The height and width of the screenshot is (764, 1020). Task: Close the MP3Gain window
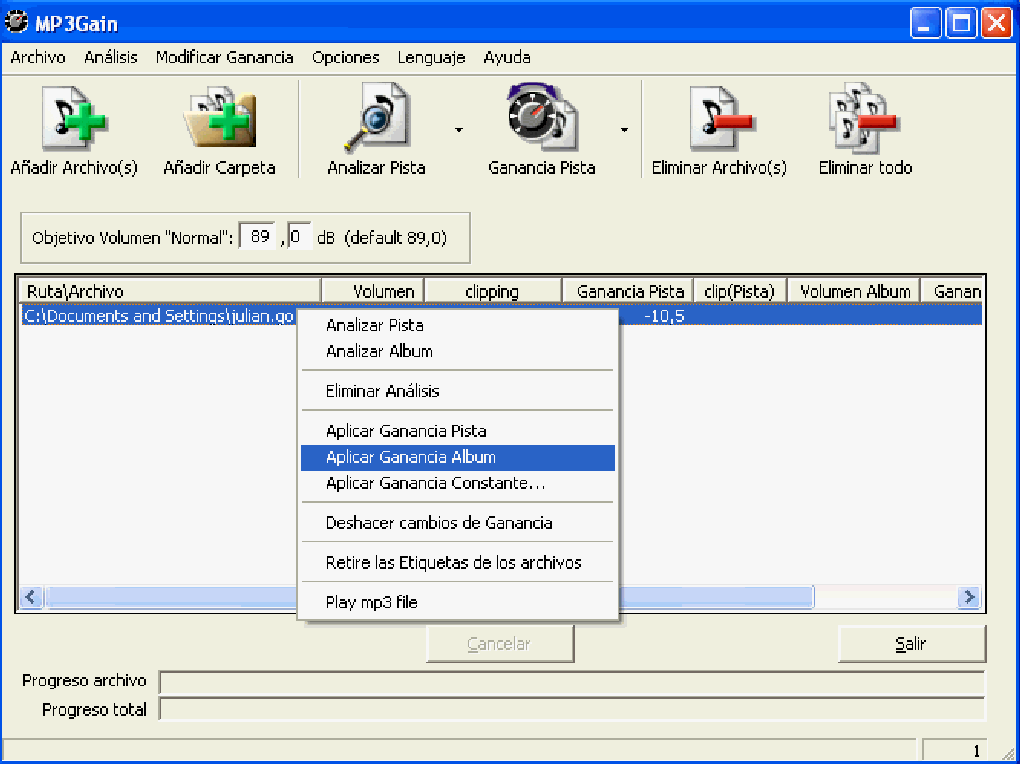pos(996,24)
